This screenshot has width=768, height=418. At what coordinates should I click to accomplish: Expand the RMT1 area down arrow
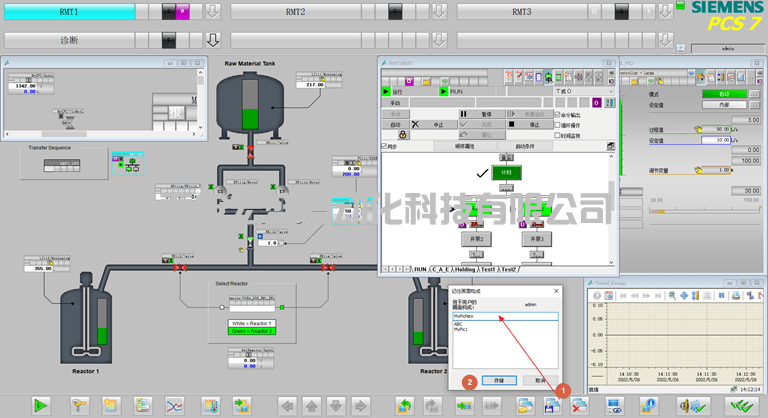click(212, 13)
